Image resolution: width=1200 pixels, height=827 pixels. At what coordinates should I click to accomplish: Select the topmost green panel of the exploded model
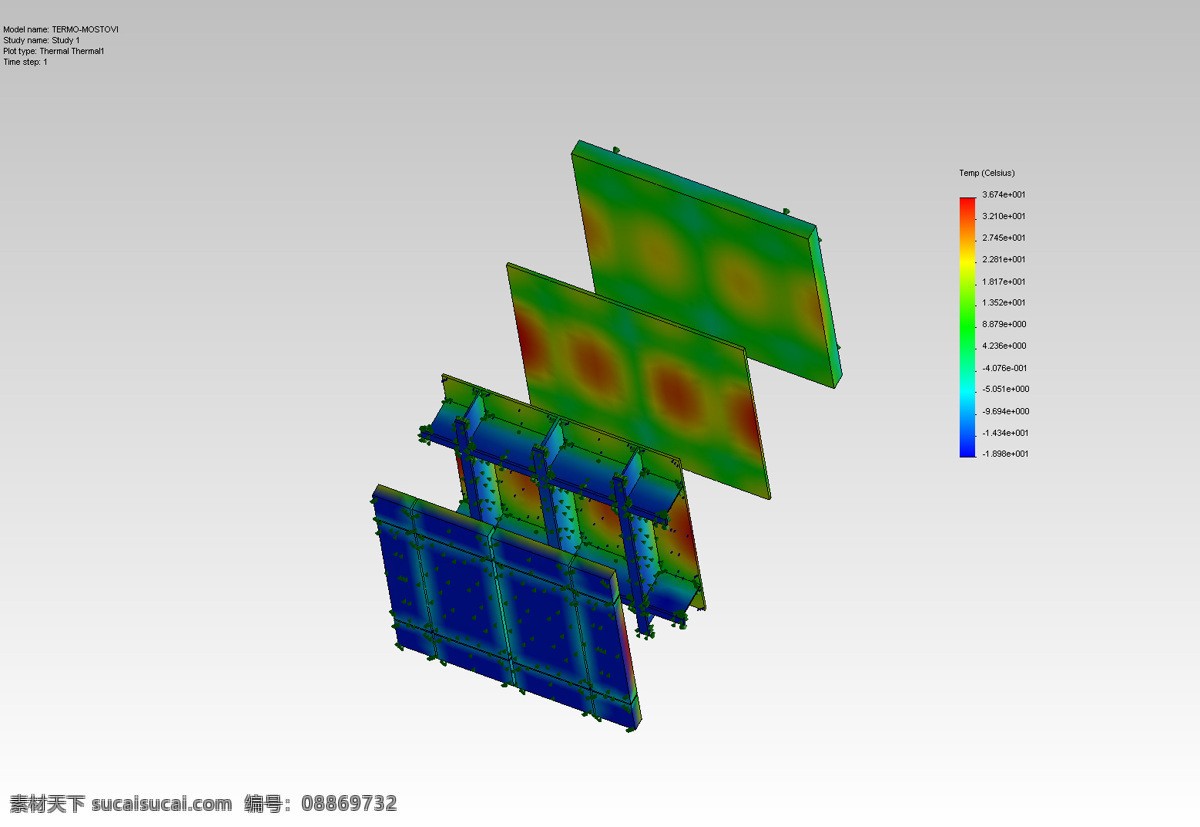tap(707, 263)
